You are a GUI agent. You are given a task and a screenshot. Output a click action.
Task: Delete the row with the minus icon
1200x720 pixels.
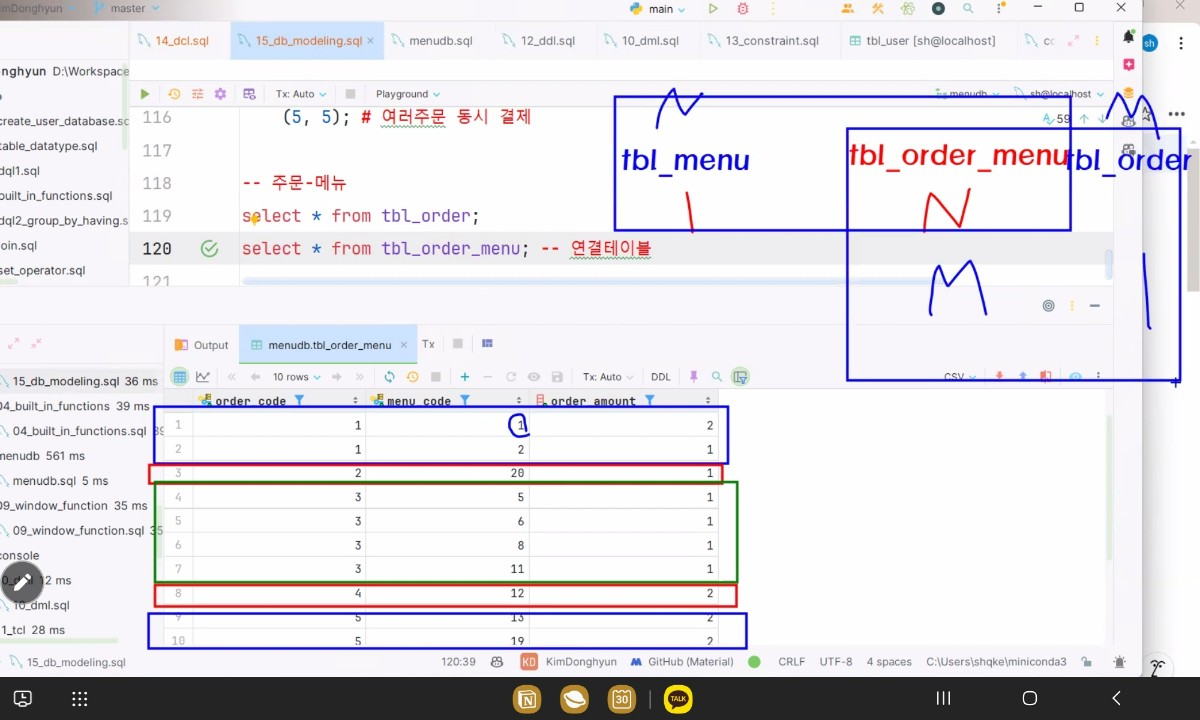click(x=488, y=377)
